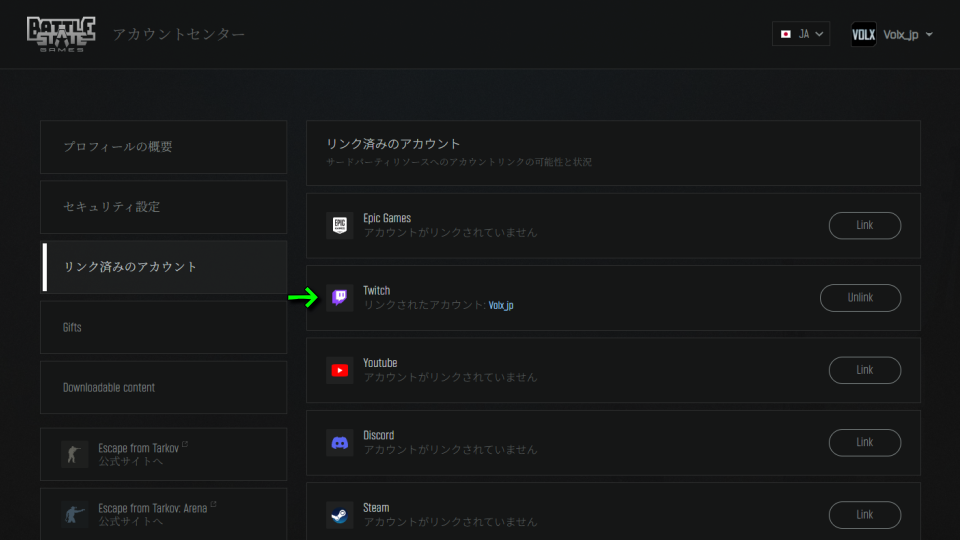Open プロフィールの概要 section
This screenshot has height=540, width=960.
coord(163,147)
